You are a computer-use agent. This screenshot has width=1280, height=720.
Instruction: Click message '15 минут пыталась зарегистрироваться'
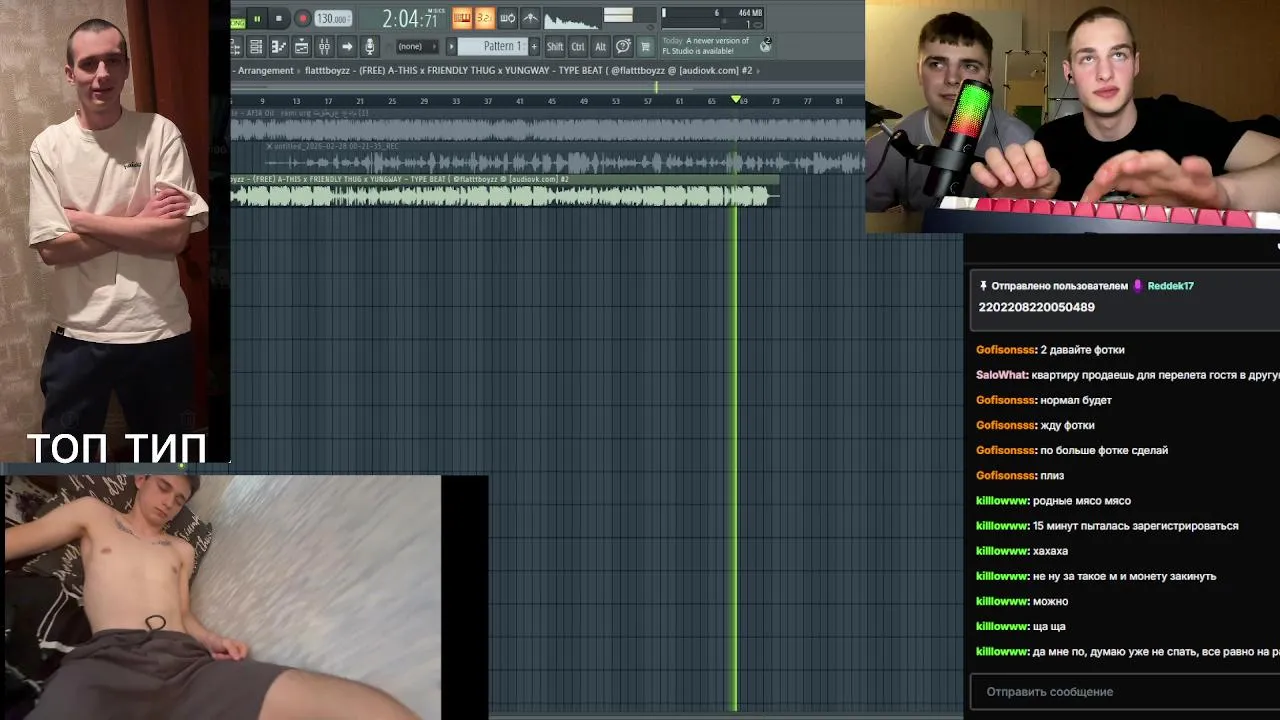tap(1135, 526)
